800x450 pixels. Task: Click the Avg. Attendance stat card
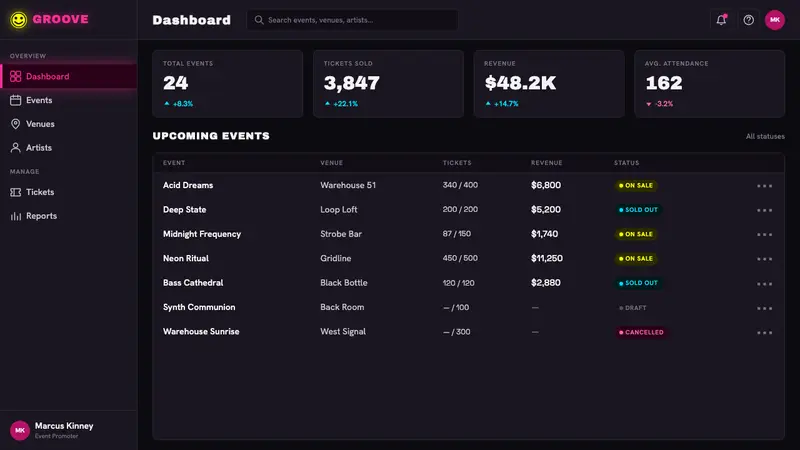[x=710, y=84]
